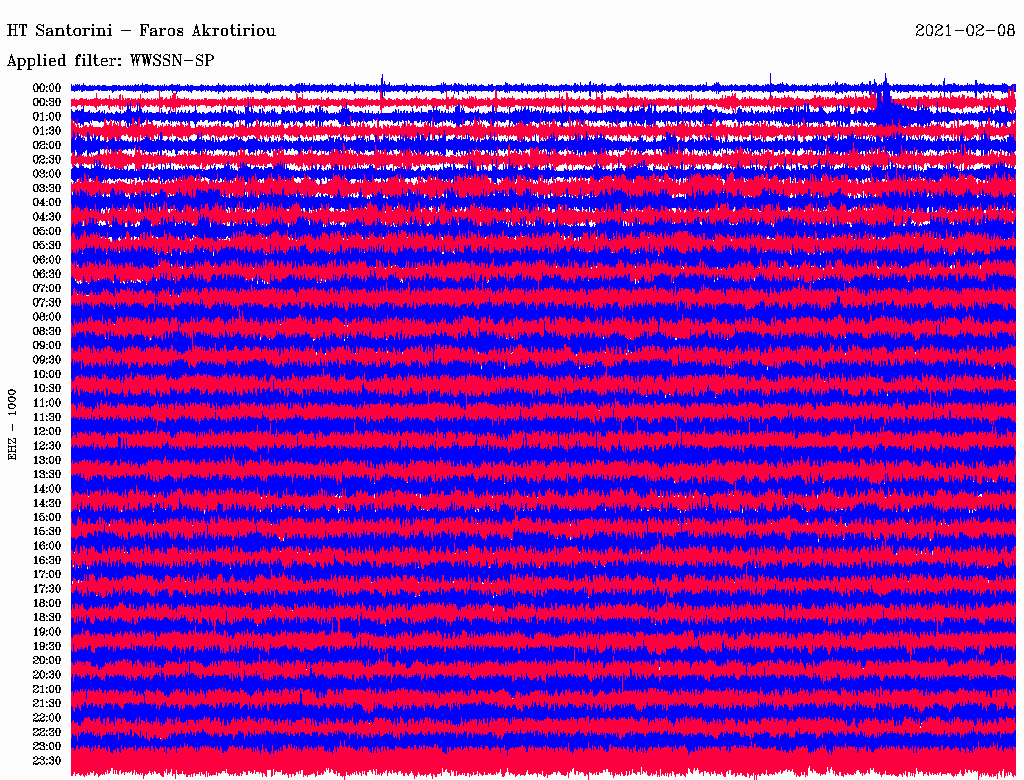Click the 12:00 time label

coord(47,431)
